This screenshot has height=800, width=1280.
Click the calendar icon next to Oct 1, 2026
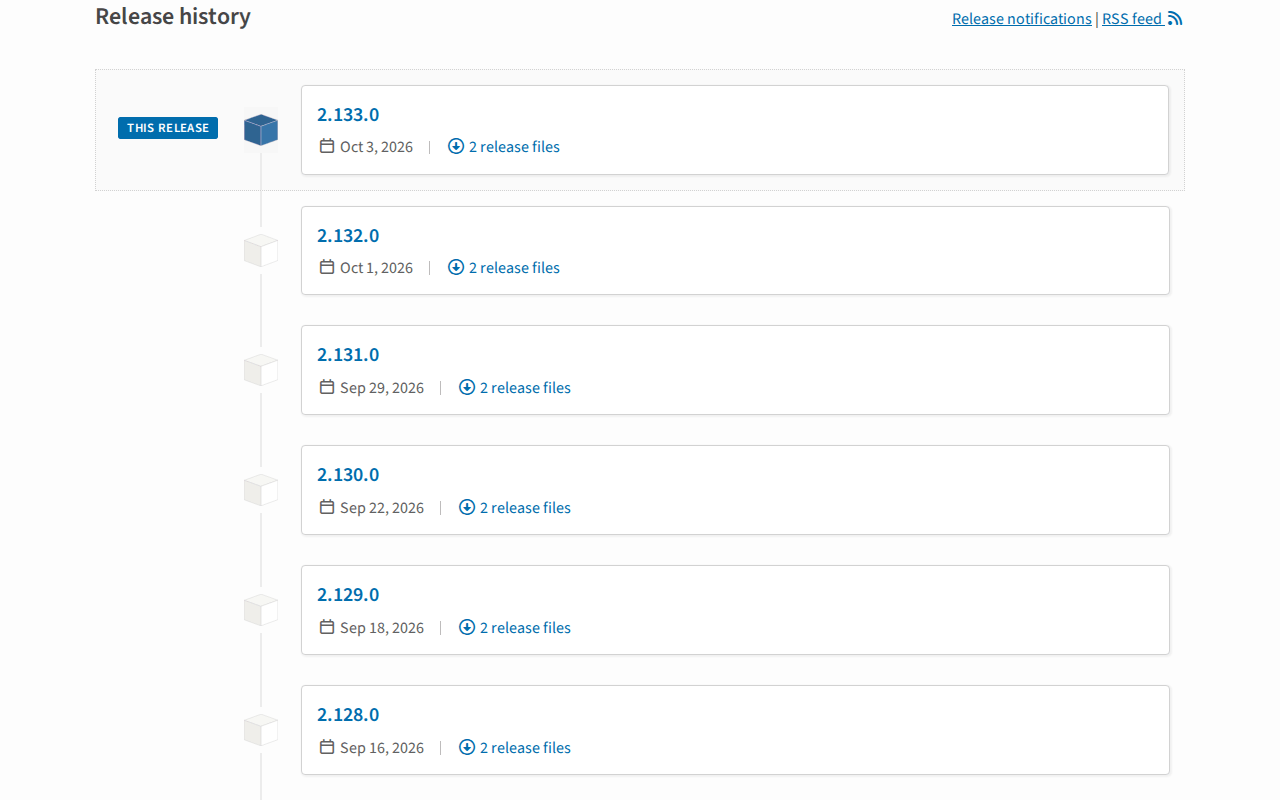click(x=327, y=267)
